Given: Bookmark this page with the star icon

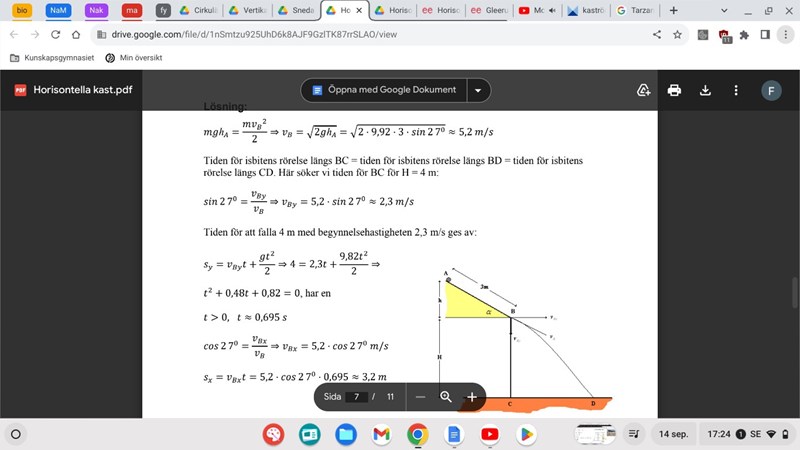Looking at the screenshot, I should click(677, 34).
